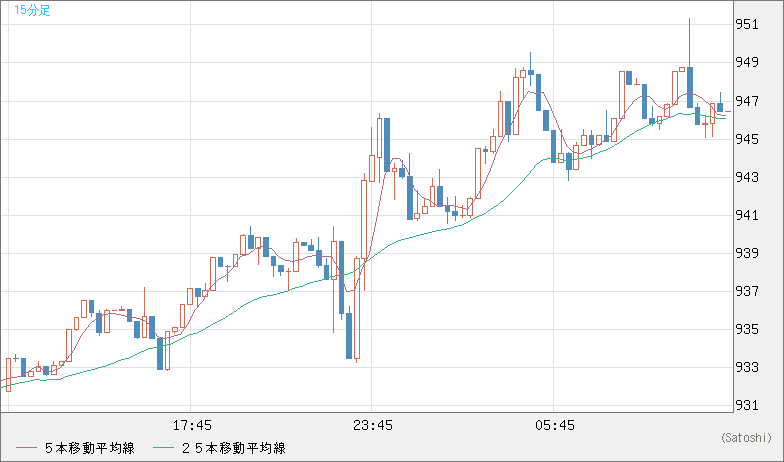Select the 933 price axis label
The image size is (784, 462).
pos(746,367)
